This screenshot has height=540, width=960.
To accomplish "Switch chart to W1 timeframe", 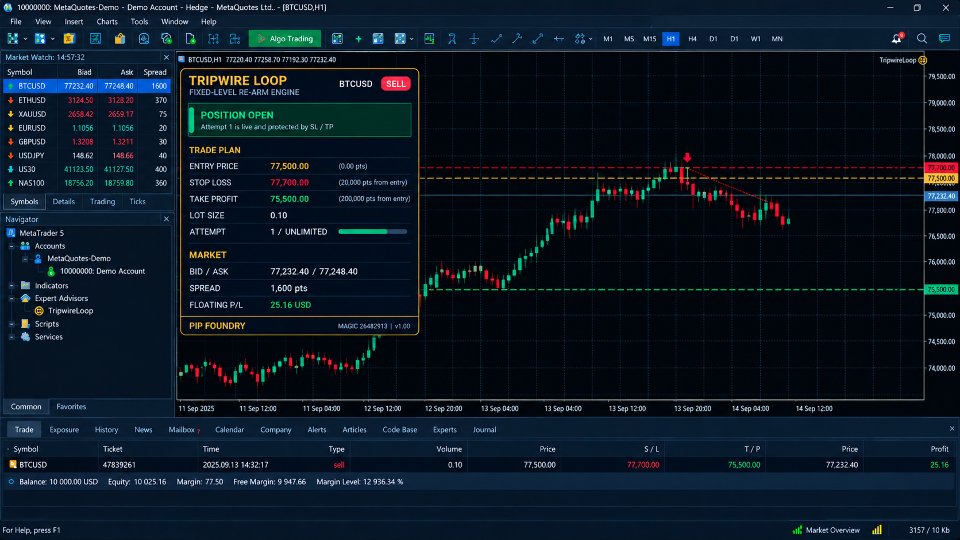I will tap(756, 39).
